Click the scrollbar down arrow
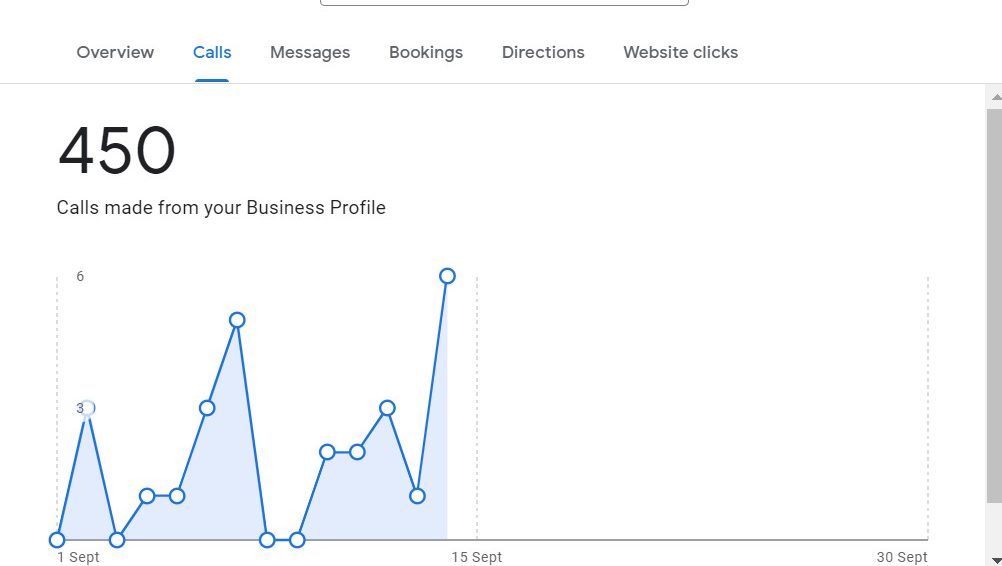Screen dimensions: 1002x566 994,559
